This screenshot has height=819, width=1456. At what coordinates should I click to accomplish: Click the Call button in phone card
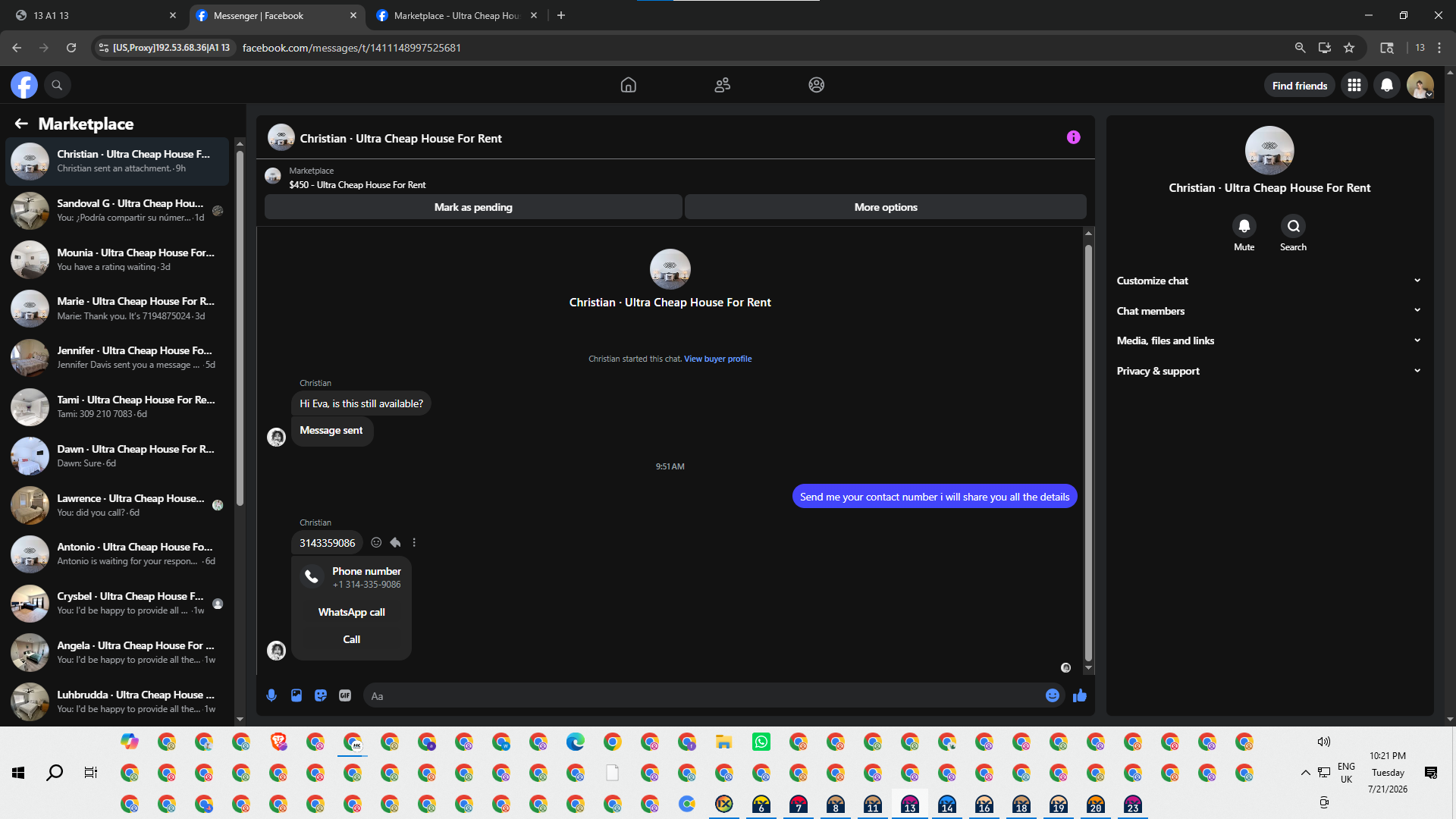click(351, 639)
